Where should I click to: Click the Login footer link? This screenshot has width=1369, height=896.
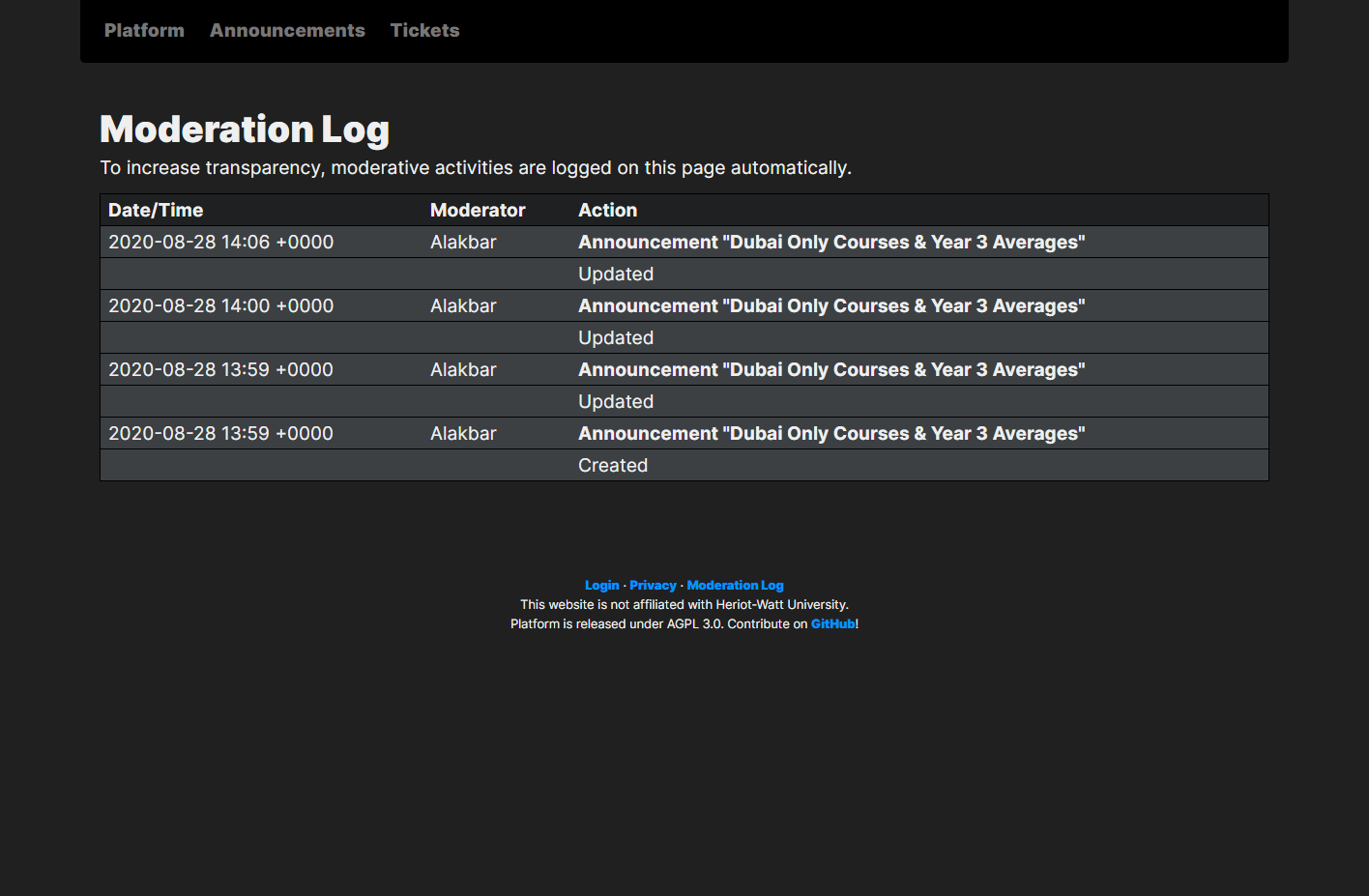(x=601, y=585)
